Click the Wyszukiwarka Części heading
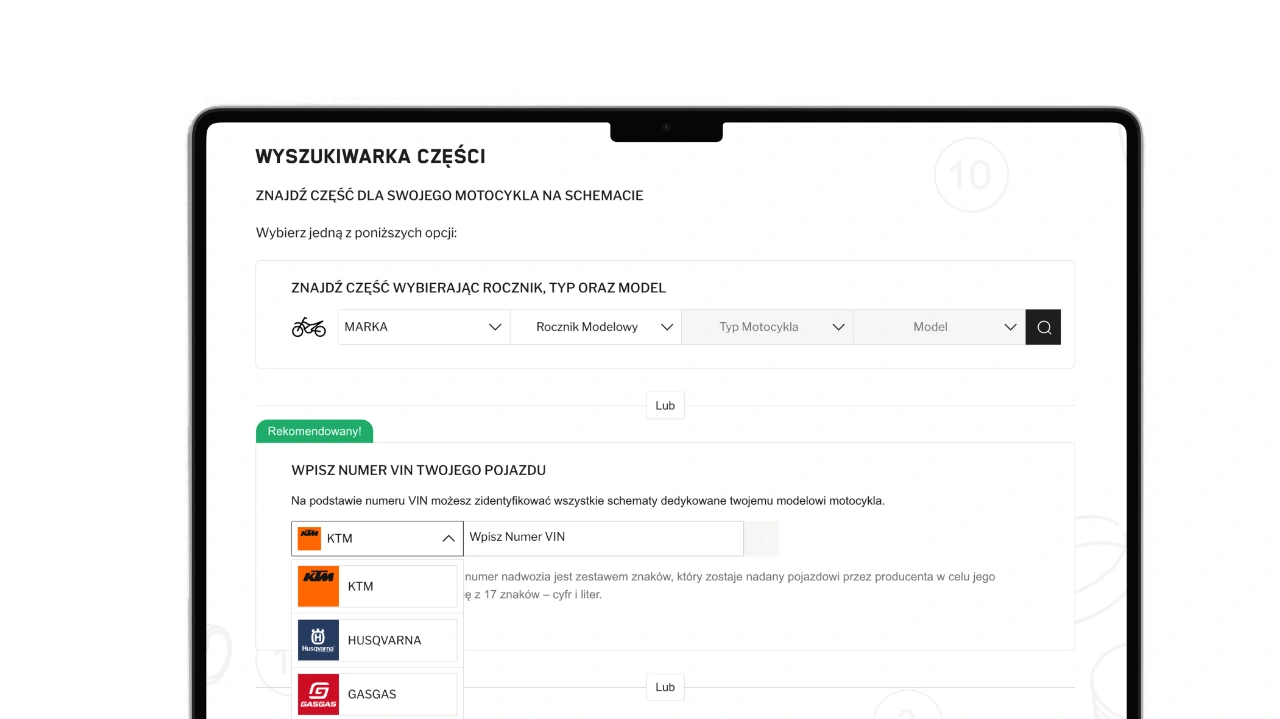The height and width of the screenshot is (719, 1280). pos(370,157)
